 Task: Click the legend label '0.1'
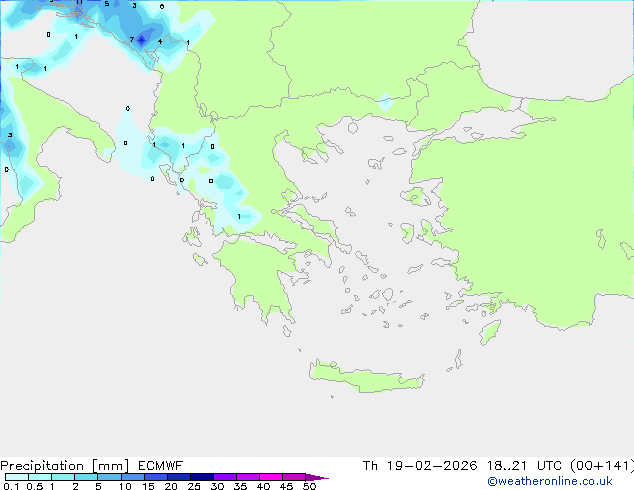click(11, 486)
